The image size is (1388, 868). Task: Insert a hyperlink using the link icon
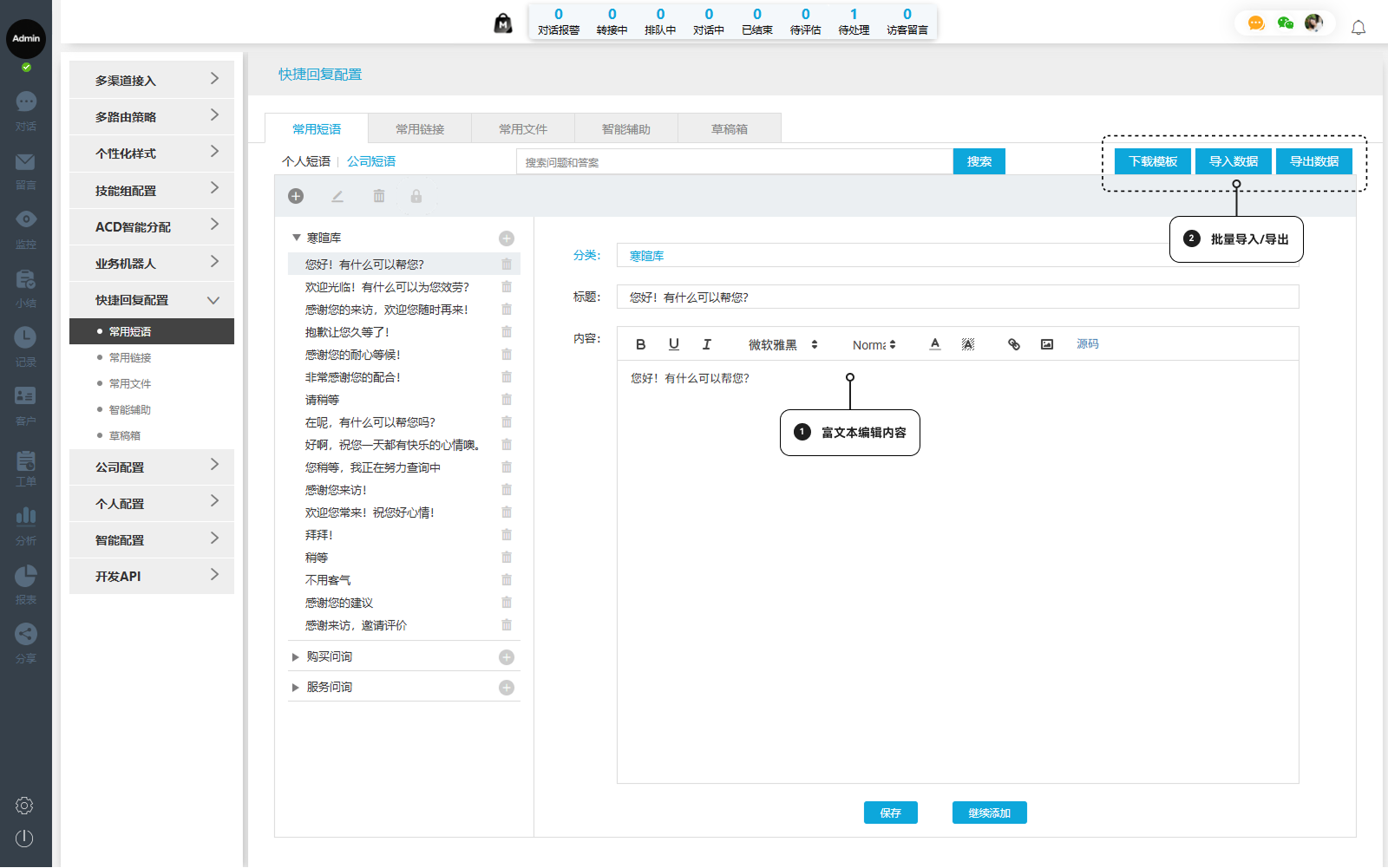coord(1013,344)
